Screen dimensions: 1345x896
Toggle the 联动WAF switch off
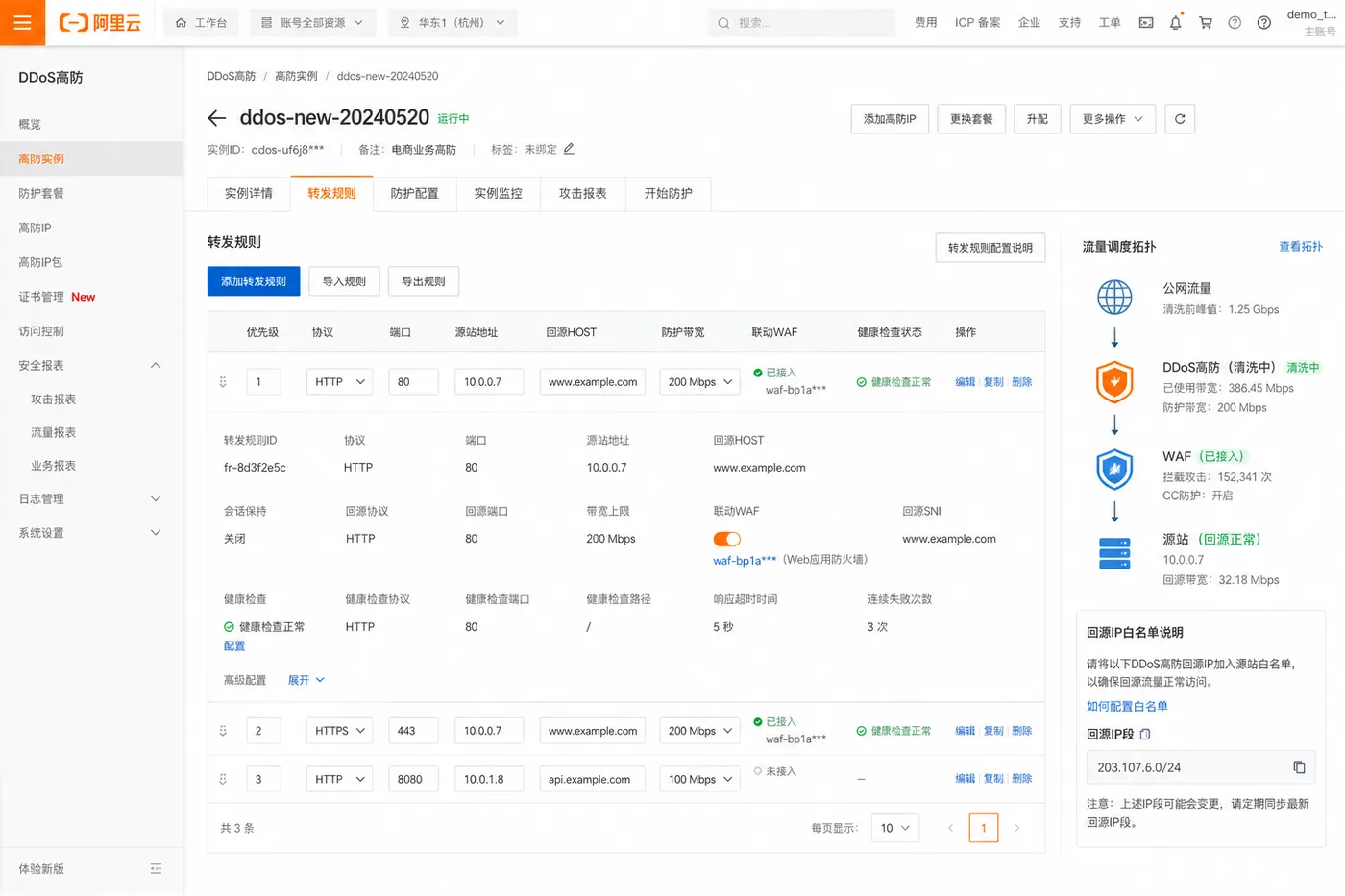pos(726,539)
